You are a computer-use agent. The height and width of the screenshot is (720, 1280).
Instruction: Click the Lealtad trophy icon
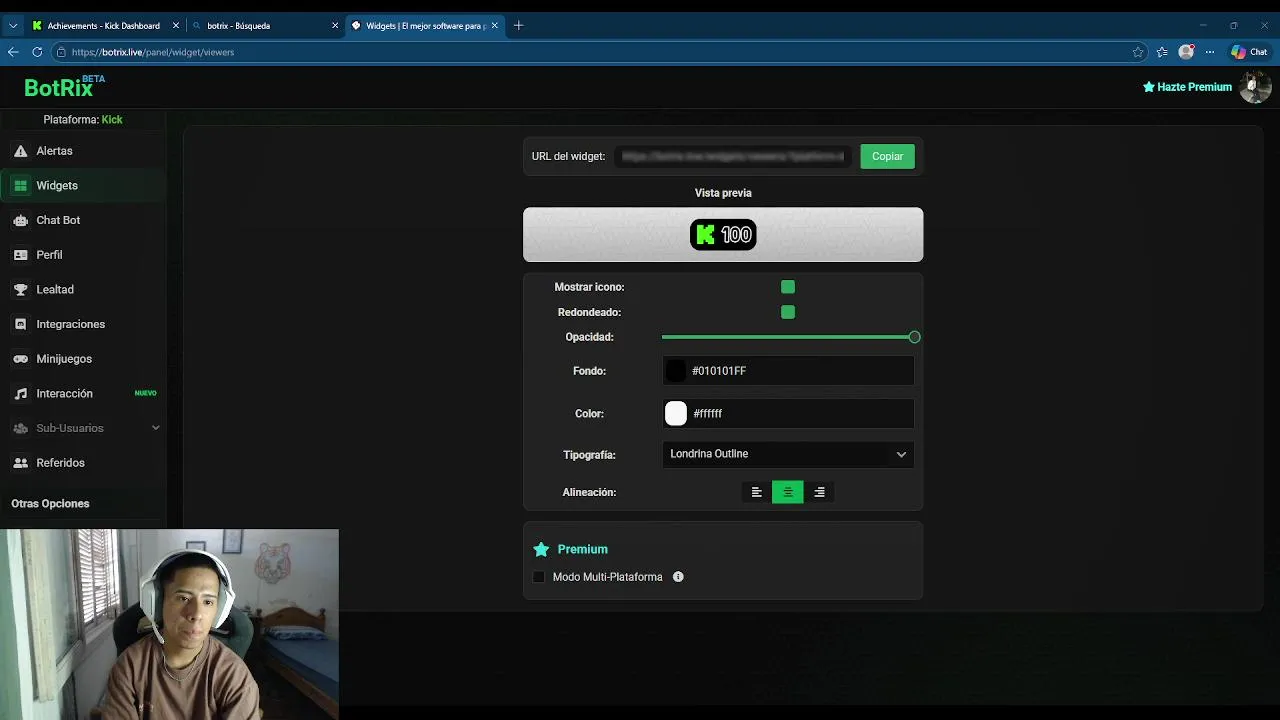pyautogui.click(x=20, y=290)
